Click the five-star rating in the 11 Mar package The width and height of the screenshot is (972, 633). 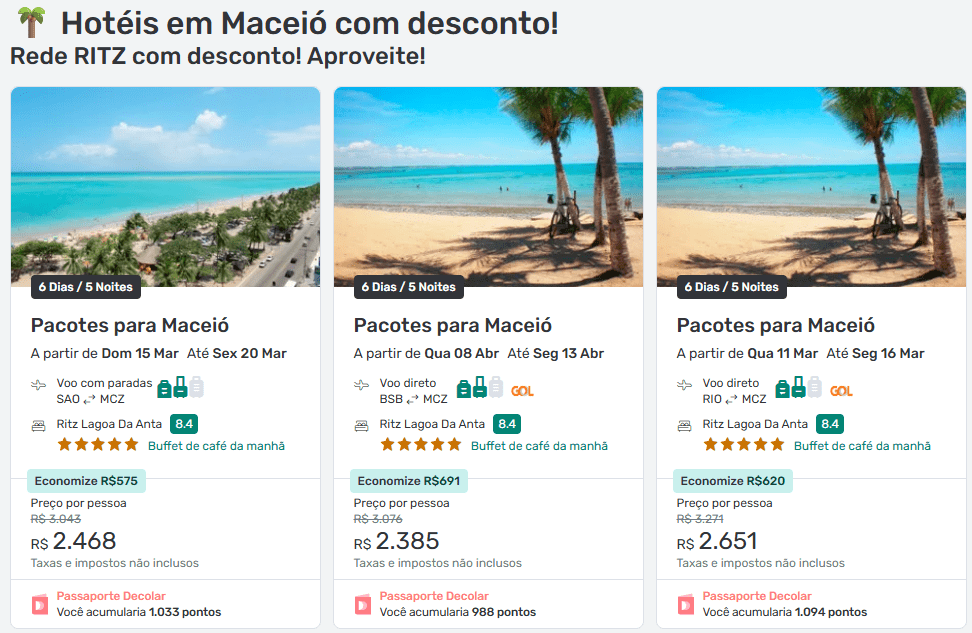741,445
